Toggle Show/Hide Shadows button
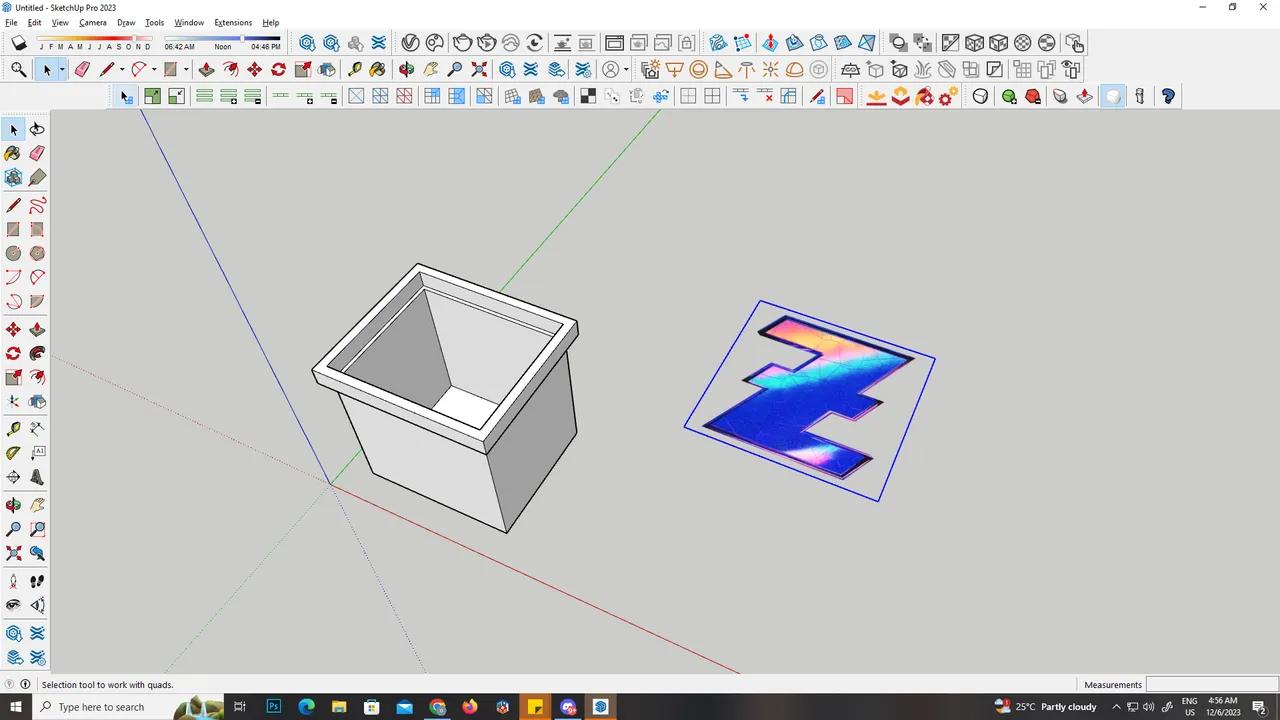 click(19, 43)
